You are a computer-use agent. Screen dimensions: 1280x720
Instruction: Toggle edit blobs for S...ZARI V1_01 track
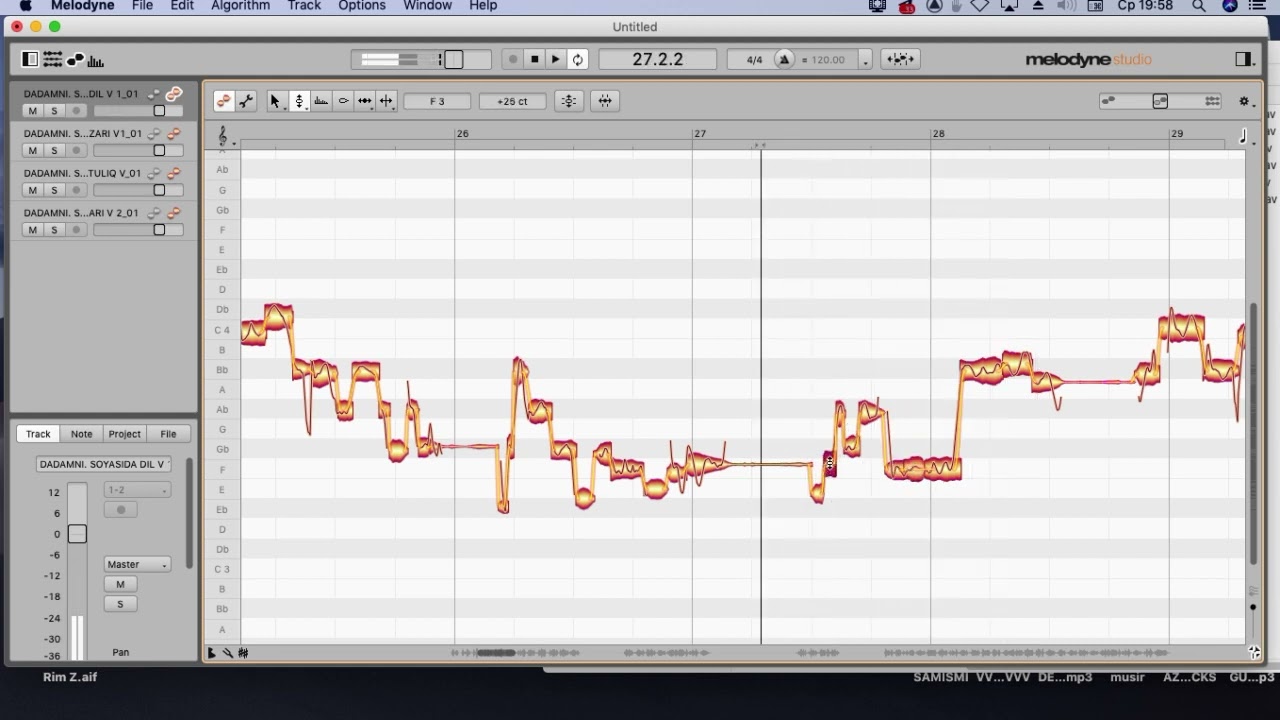174,134
